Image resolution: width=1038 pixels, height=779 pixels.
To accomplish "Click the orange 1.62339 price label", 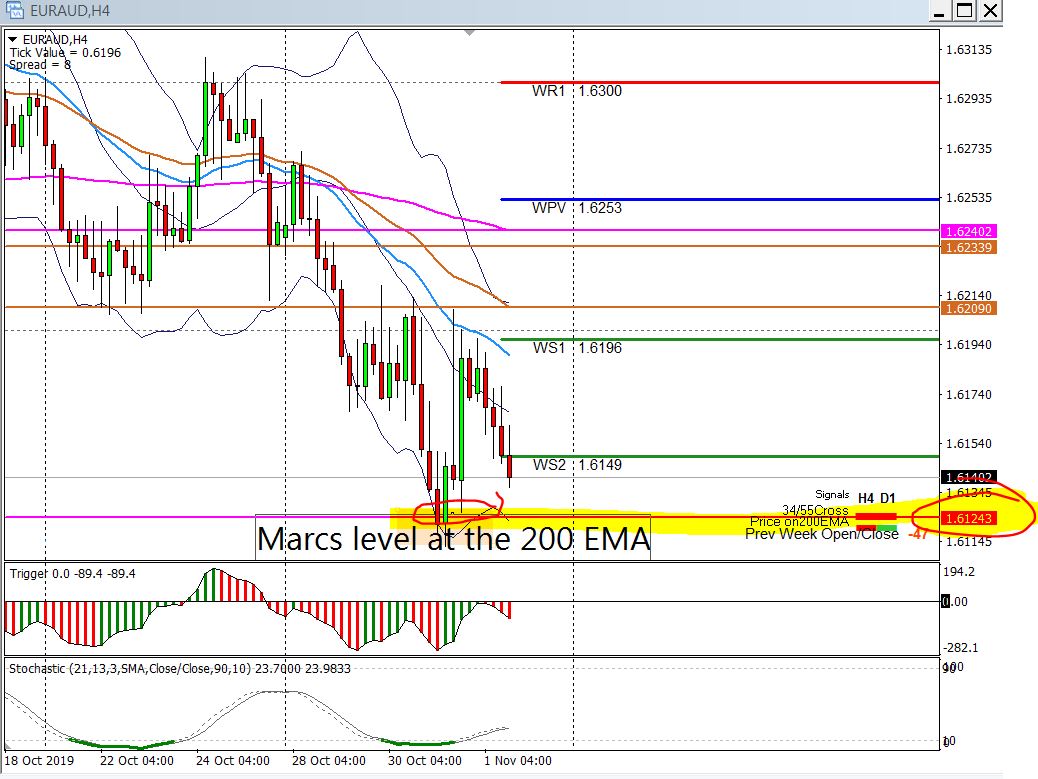I will click(x=966, y=246).
